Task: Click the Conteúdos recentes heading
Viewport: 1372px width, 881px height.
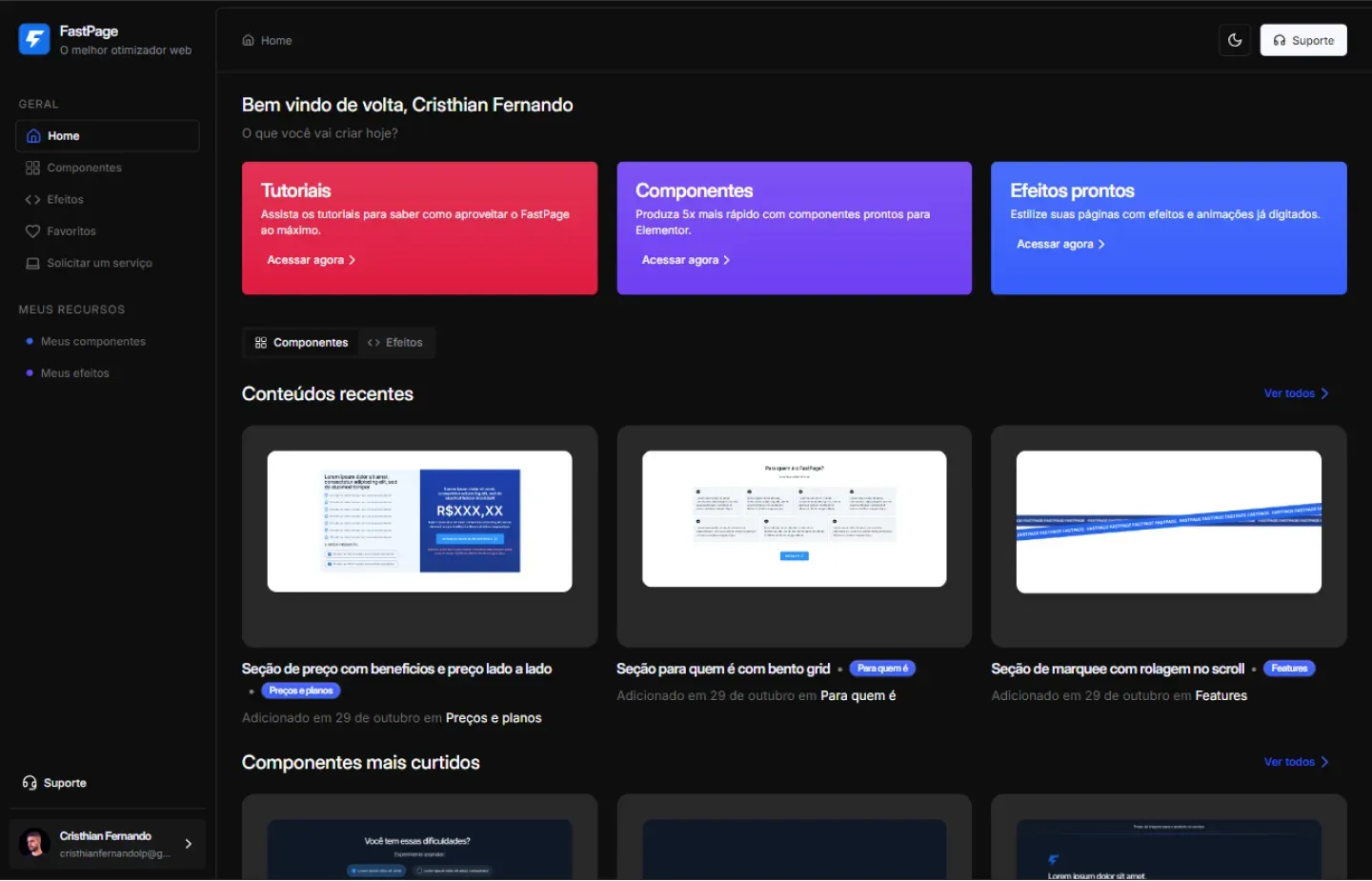Action: [328, 394]
